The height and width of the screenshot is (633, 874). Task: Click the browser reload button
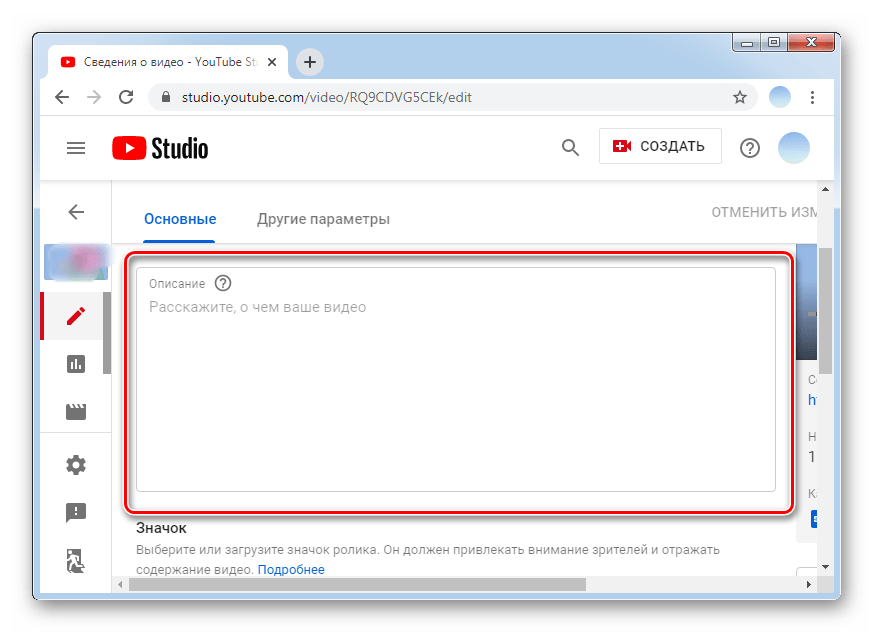[126, 98]
